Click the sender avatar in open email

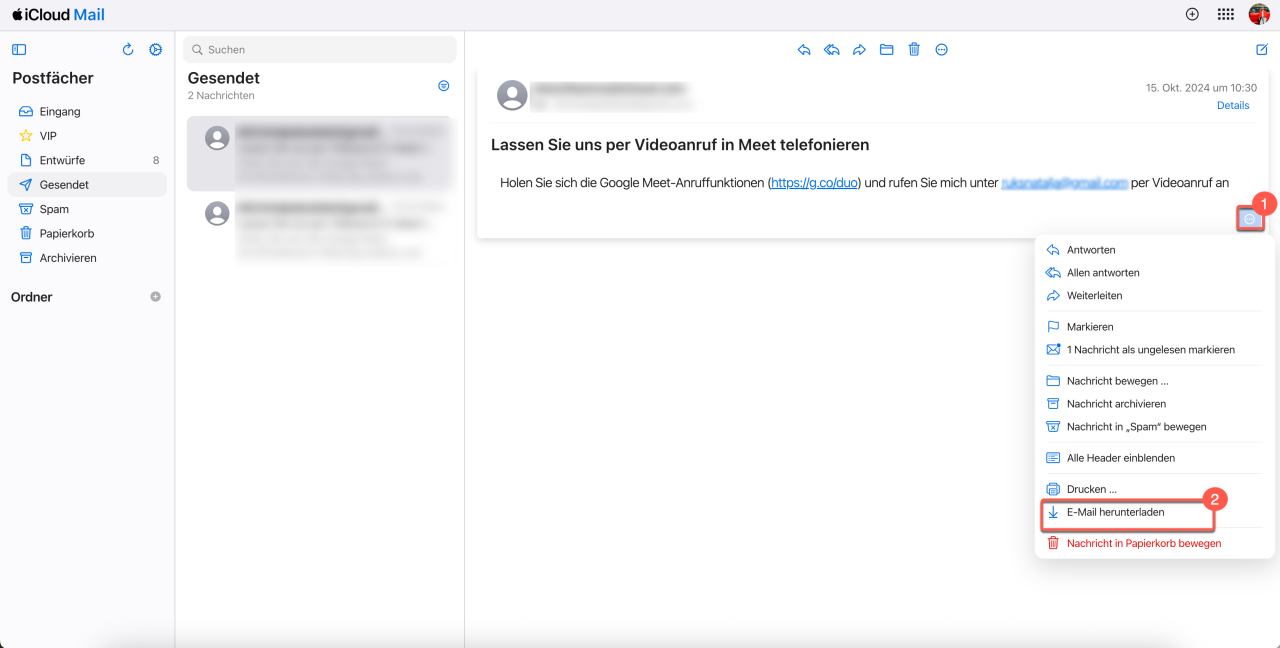click(x=512, y=95)
